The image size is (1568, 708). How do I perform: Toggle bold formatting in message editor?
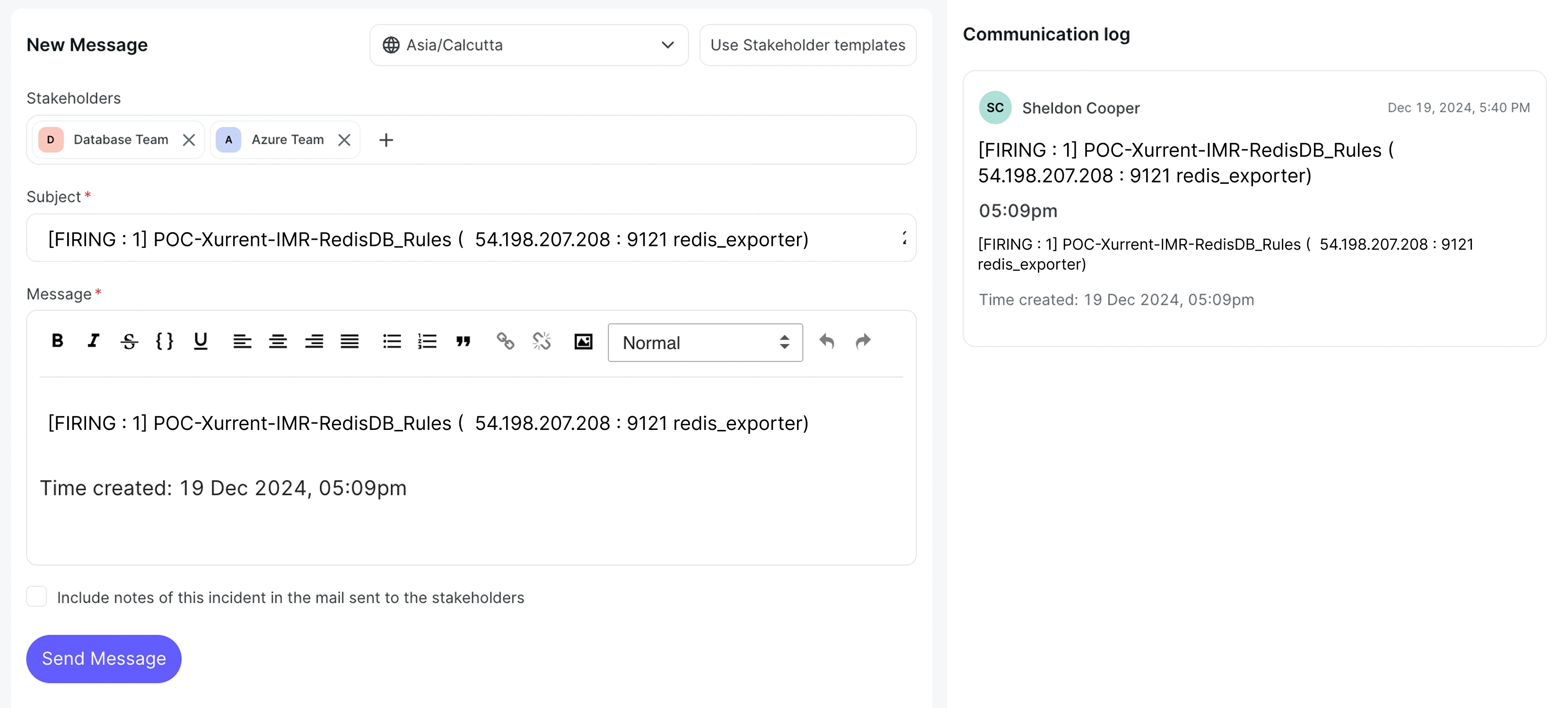57,341
